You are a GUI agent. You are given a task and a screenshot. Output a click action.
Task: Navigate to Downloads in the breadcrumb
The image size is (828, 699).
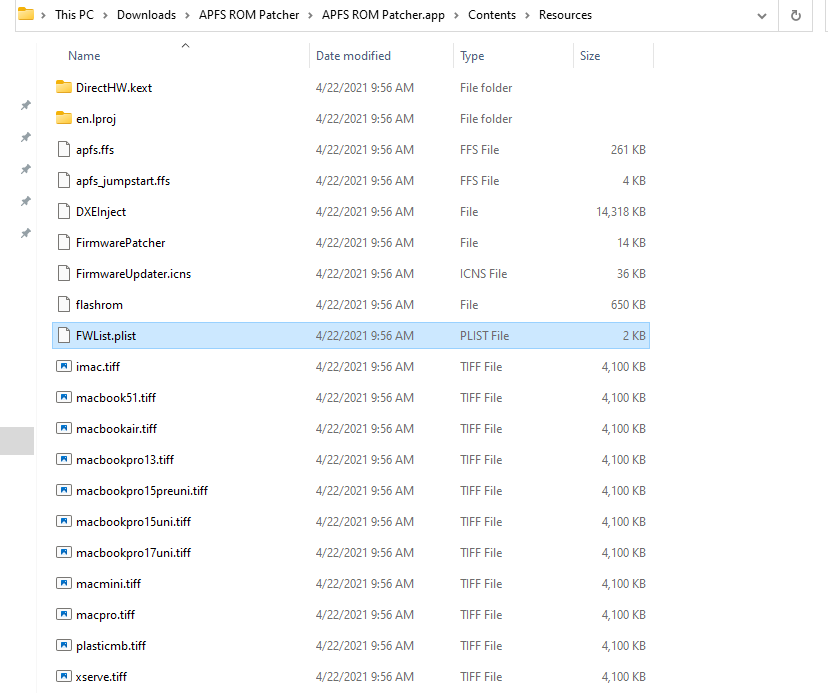point(146,15)
